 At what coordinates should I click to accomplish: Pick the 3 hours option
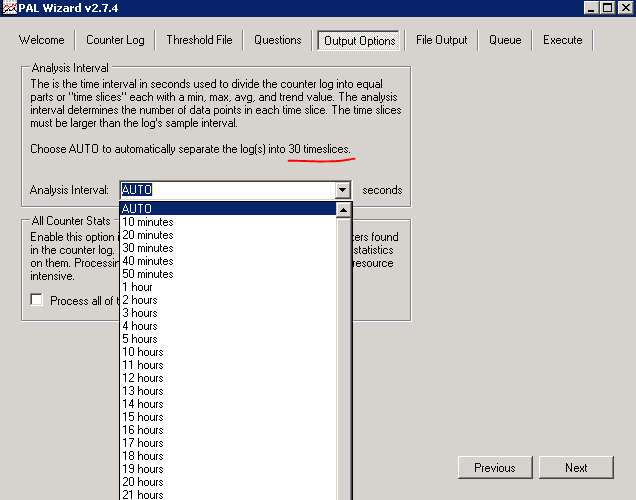[x=228, y=313]
